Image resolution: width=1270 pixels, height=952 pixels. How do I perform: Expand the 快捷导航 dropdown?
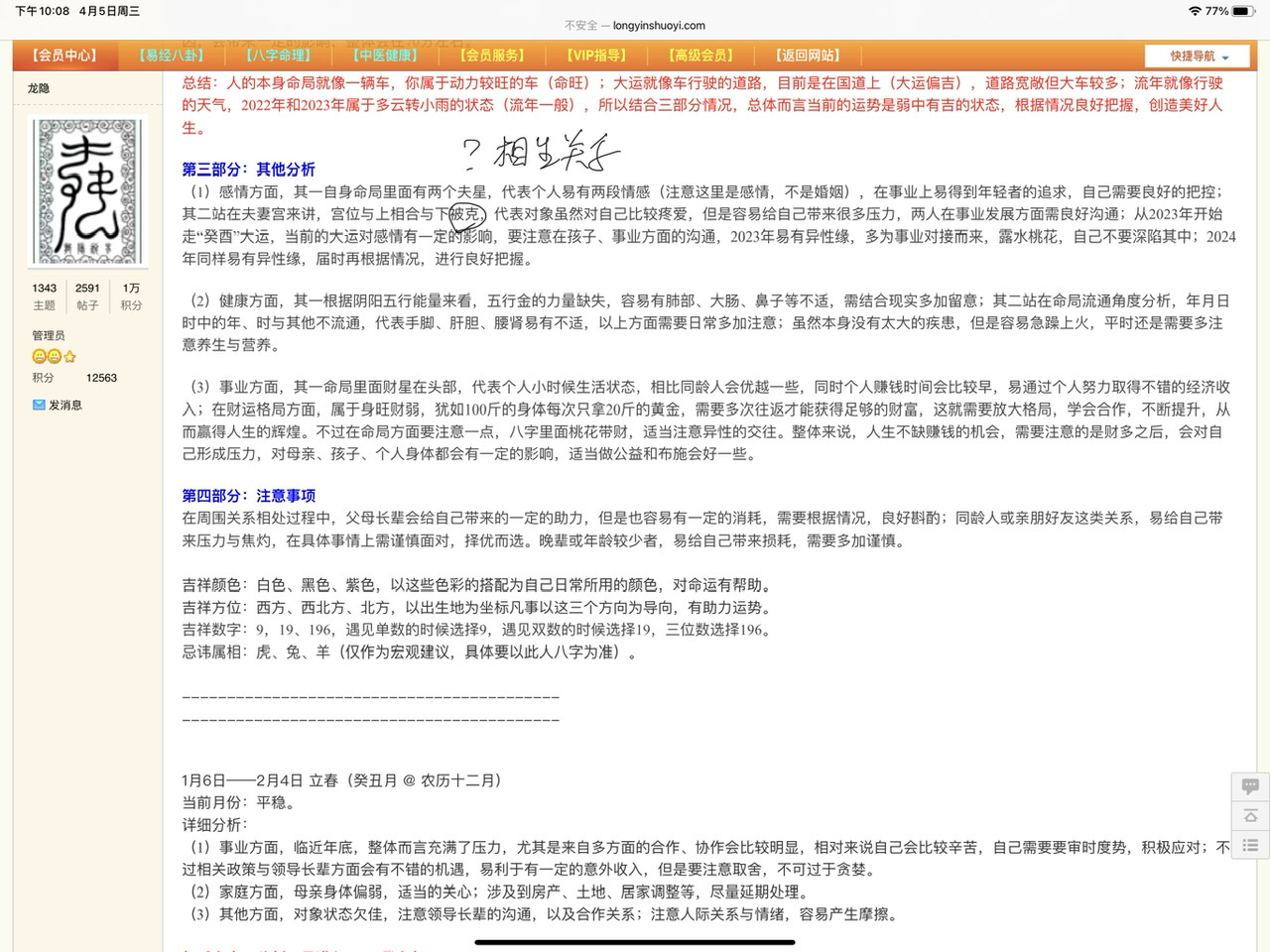(x=1199, y=57)
